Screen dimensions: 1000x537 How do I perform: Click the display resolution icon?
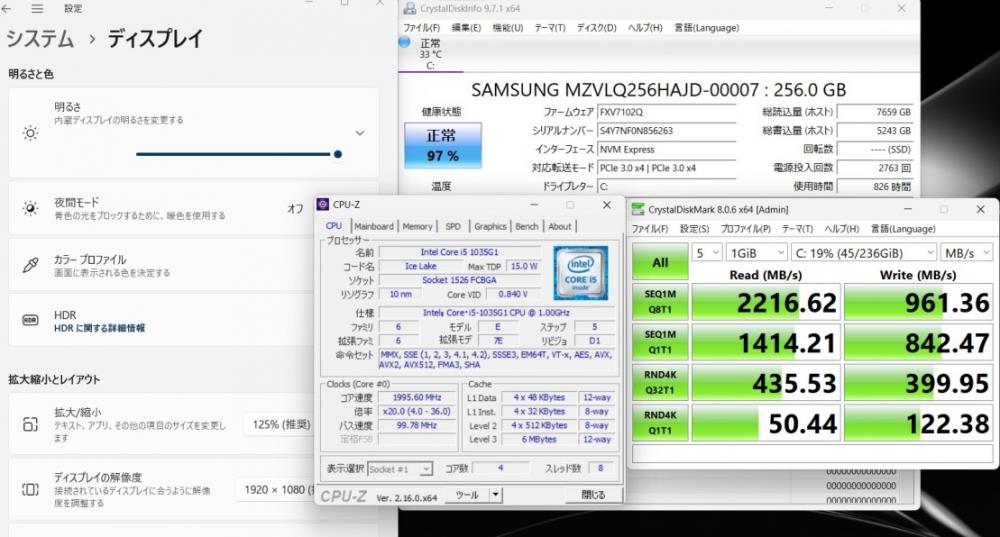coord(30,489)
